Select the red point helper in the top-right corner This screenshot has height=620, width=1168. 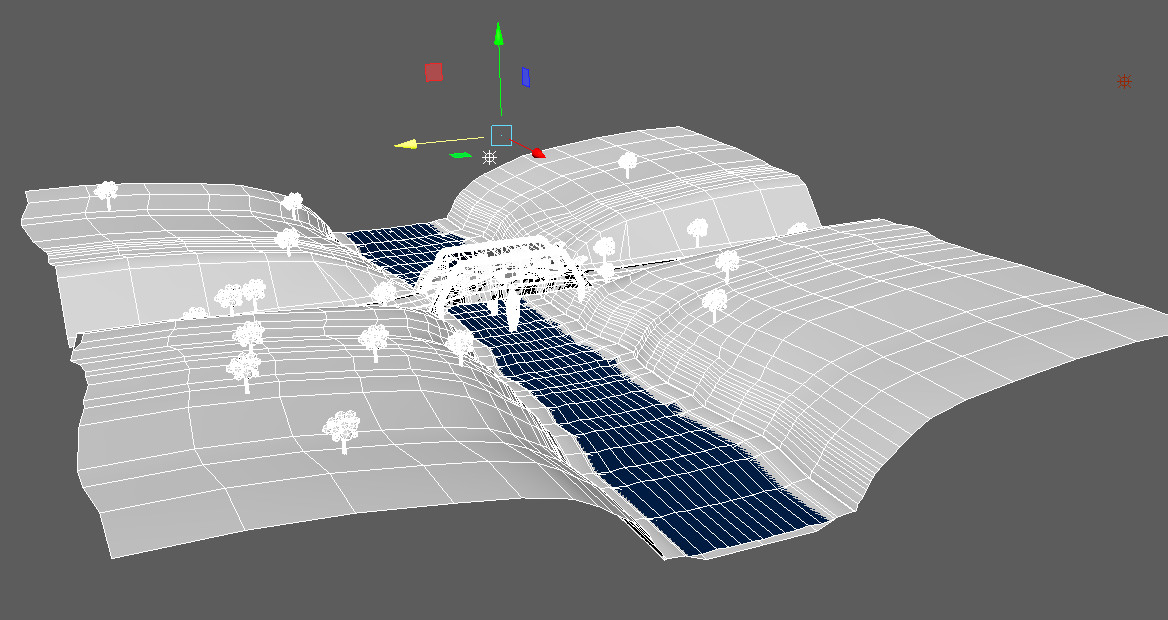coord(1123,82)
